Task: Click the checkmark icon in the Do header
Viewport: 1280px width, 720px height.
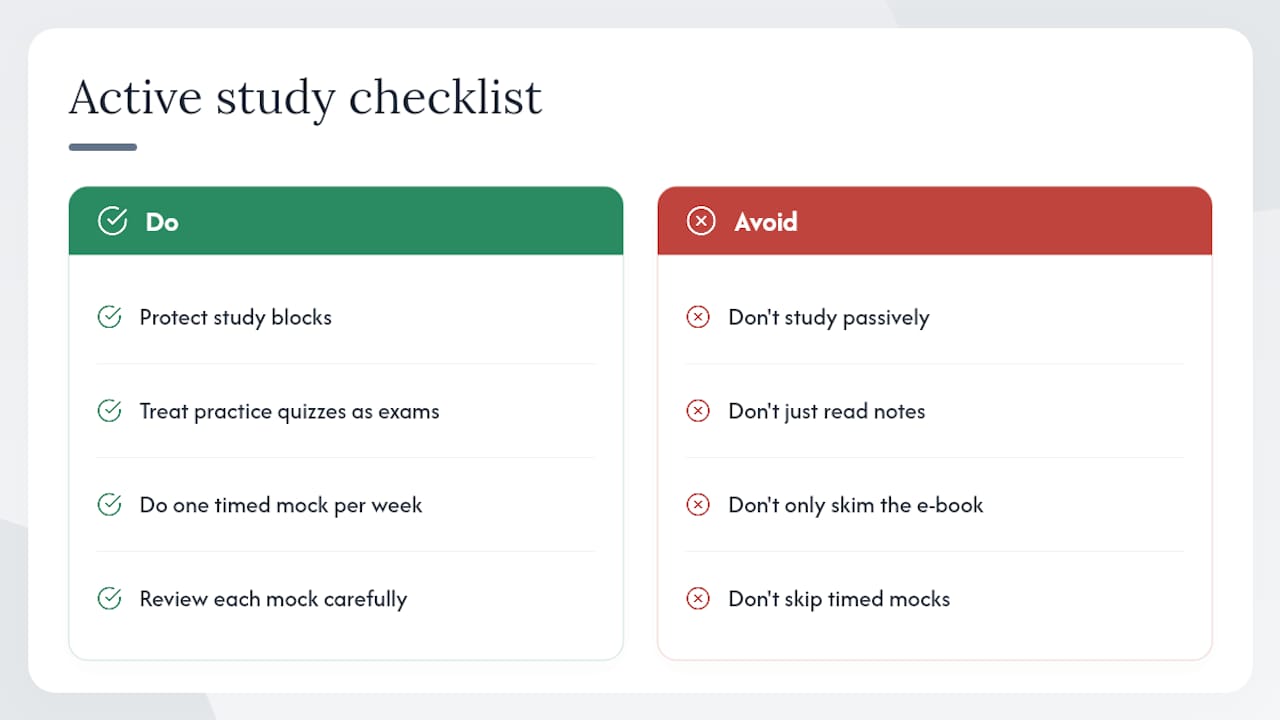Action: pyautogui.click(x=112, y=221)
